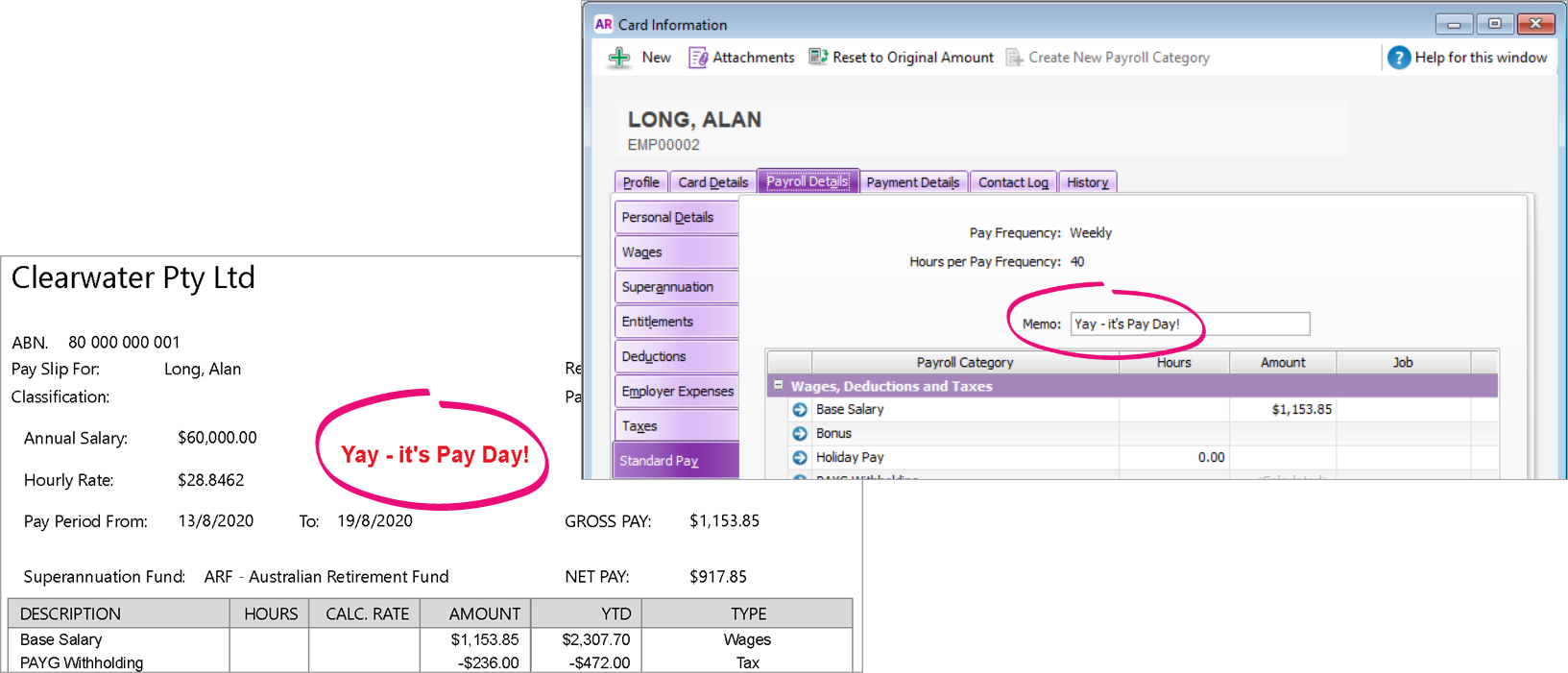This screenshot has width=1568, height=673.
Task: Open the Contact Log tab
Action: click(1013, 182)
